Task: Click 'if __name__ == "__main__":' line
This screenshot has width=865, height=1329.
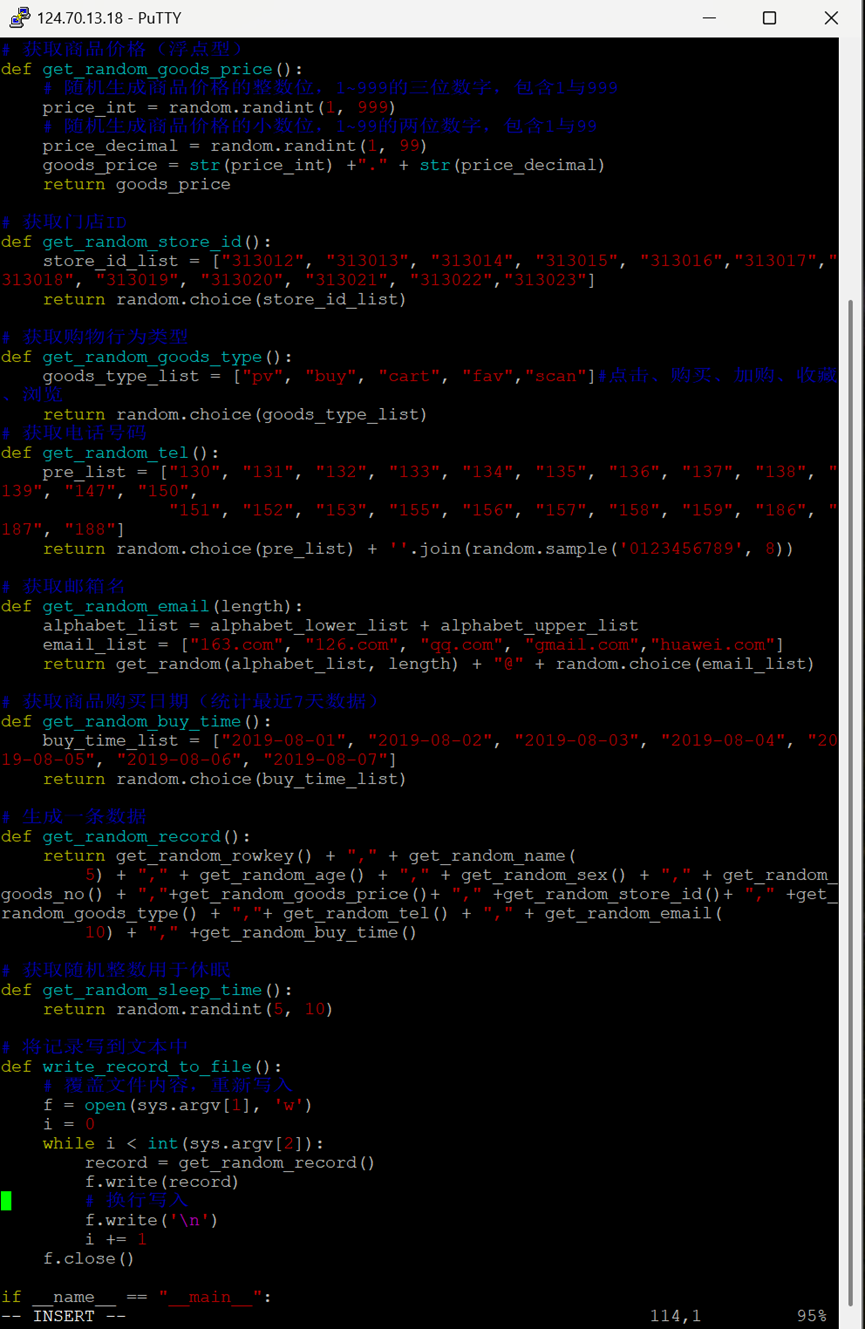Action: coord(137,1297)
